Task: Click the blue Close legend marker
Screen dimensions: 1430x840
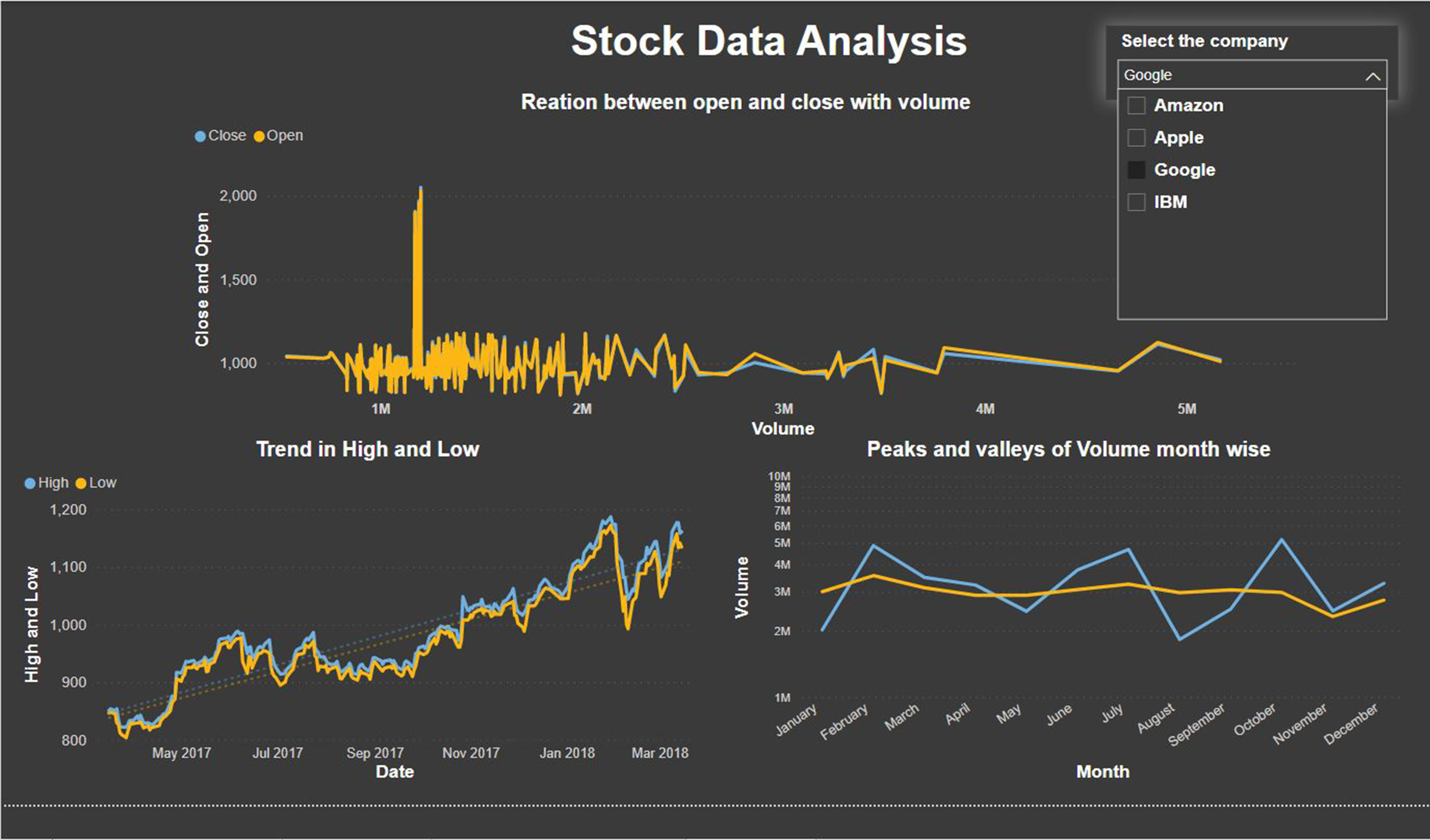Action: [200, 137]
